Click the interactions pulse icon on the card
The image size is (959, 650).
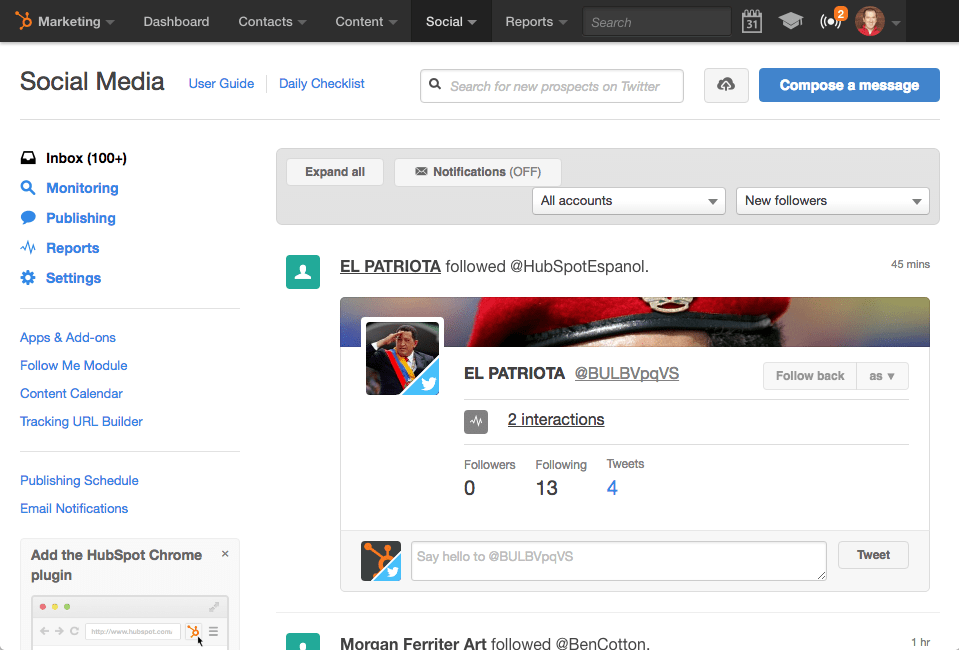coord(476,422)
